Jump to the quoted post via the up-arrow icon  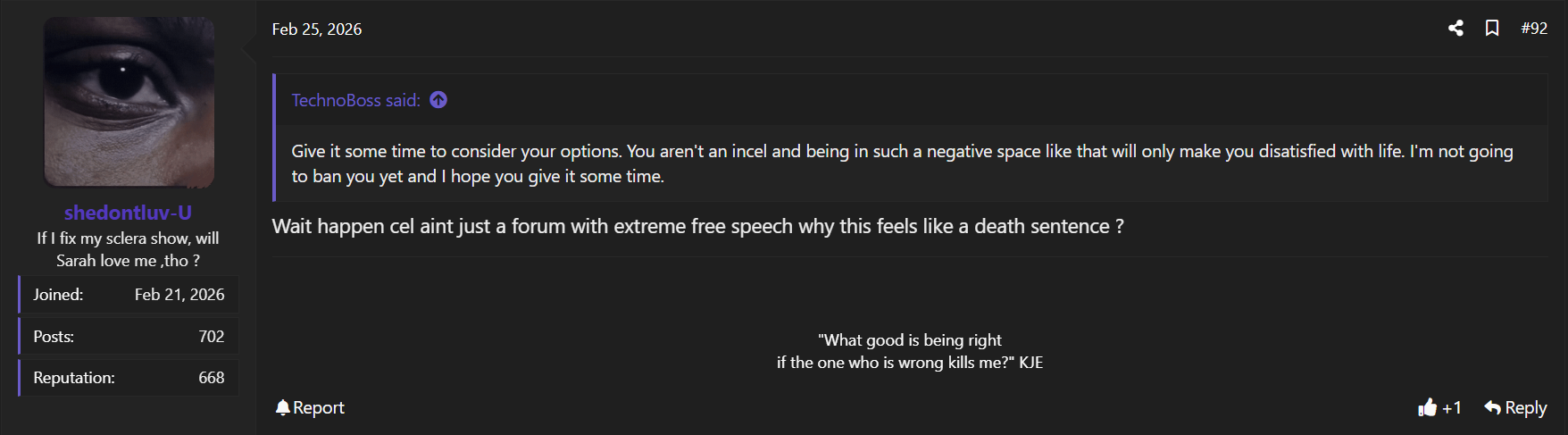tap(438, 100)
